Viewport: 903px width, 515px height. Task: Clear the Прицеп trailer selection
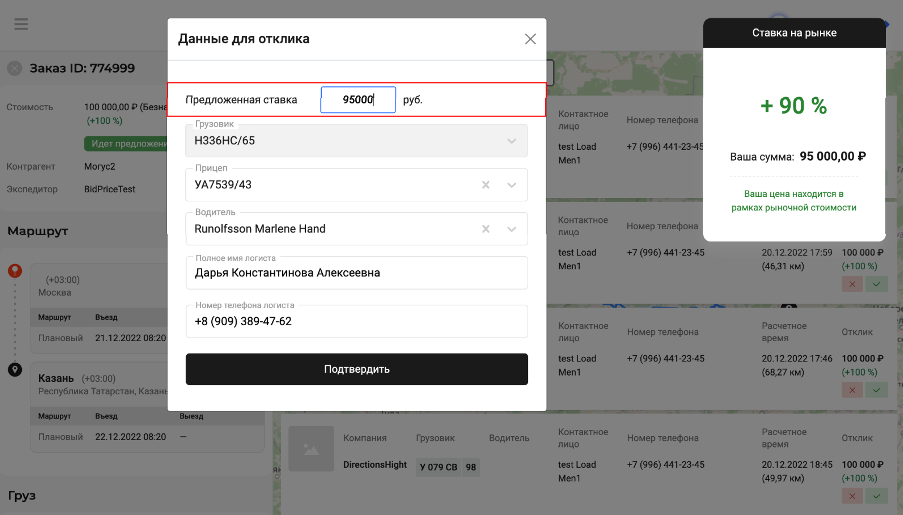pos(485,185)
